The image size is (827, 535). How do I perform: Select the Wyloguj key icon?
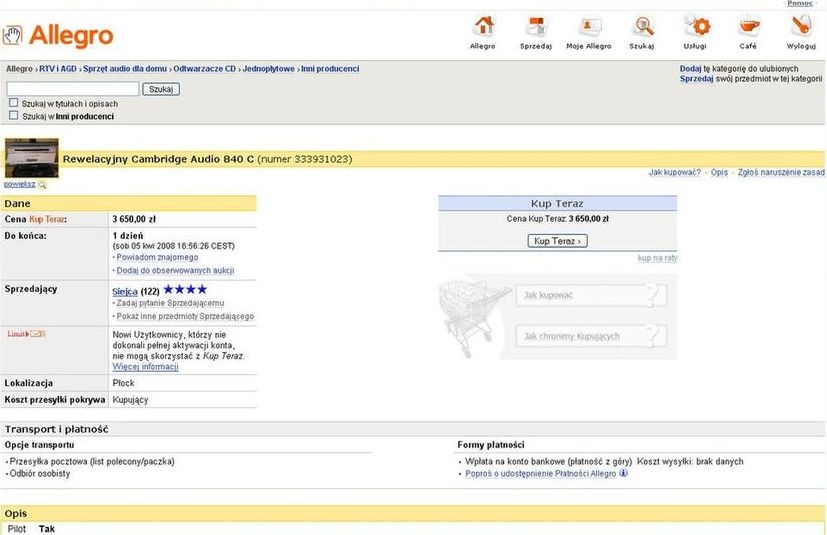(802, 26)
